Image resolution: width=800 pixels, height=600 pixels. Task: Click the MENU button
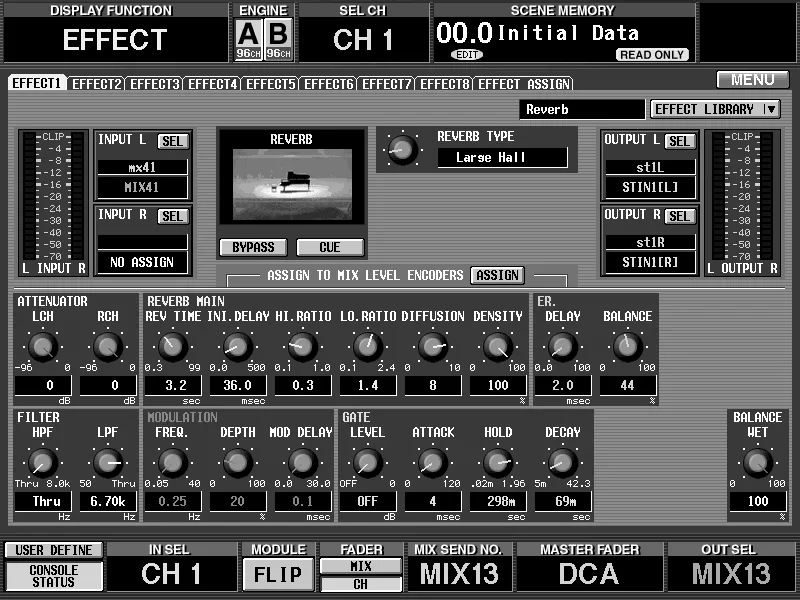(753, 80)
